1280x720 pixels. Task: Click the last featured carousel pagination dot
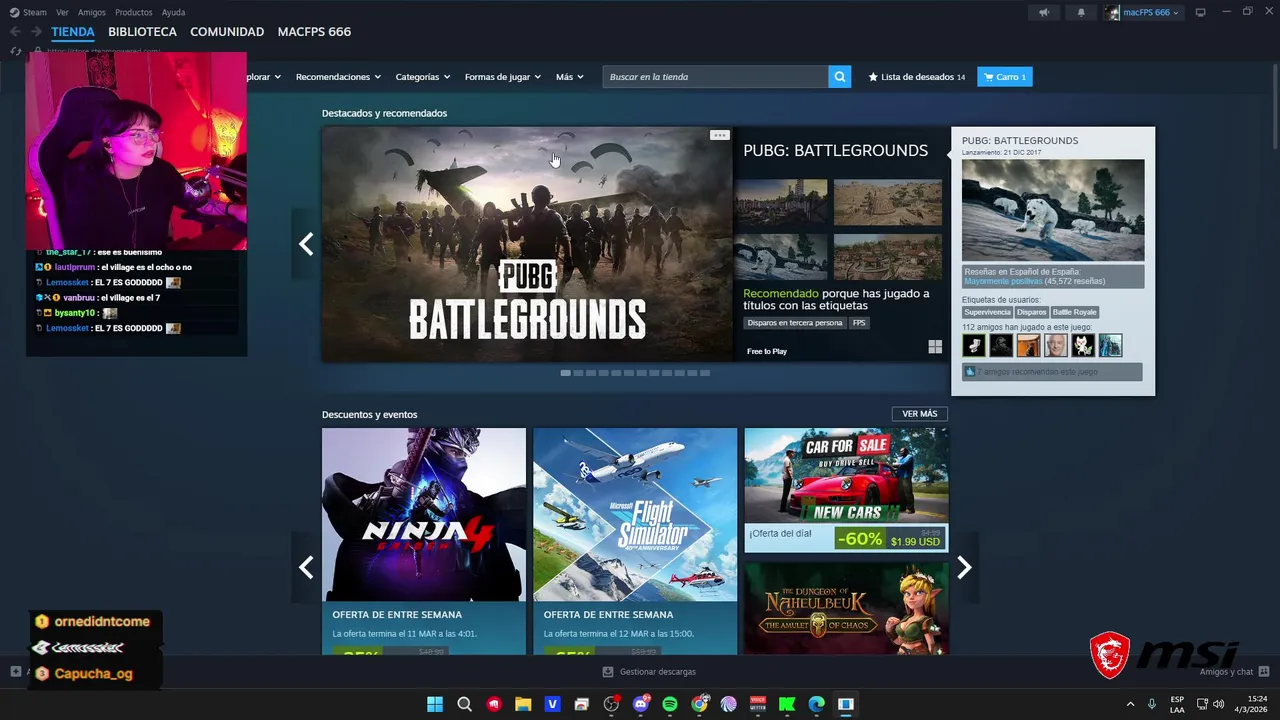(705, 373)
